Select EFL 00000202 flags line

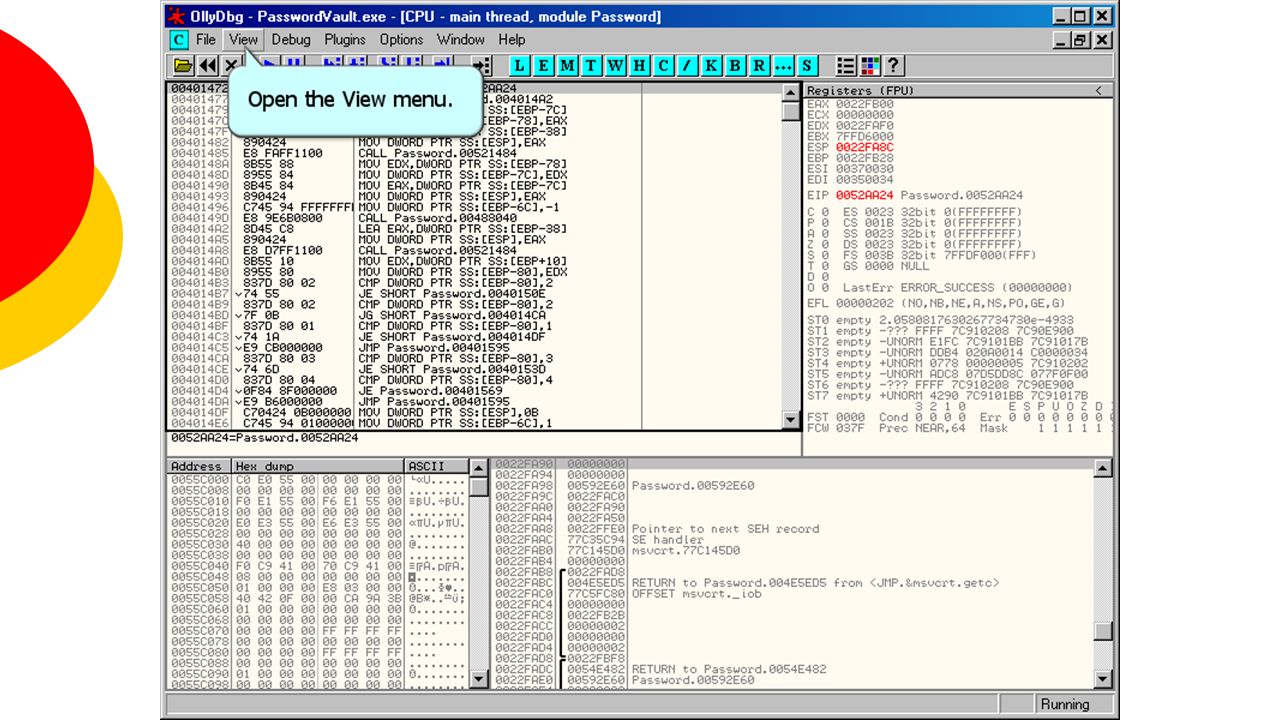point(936,303)
